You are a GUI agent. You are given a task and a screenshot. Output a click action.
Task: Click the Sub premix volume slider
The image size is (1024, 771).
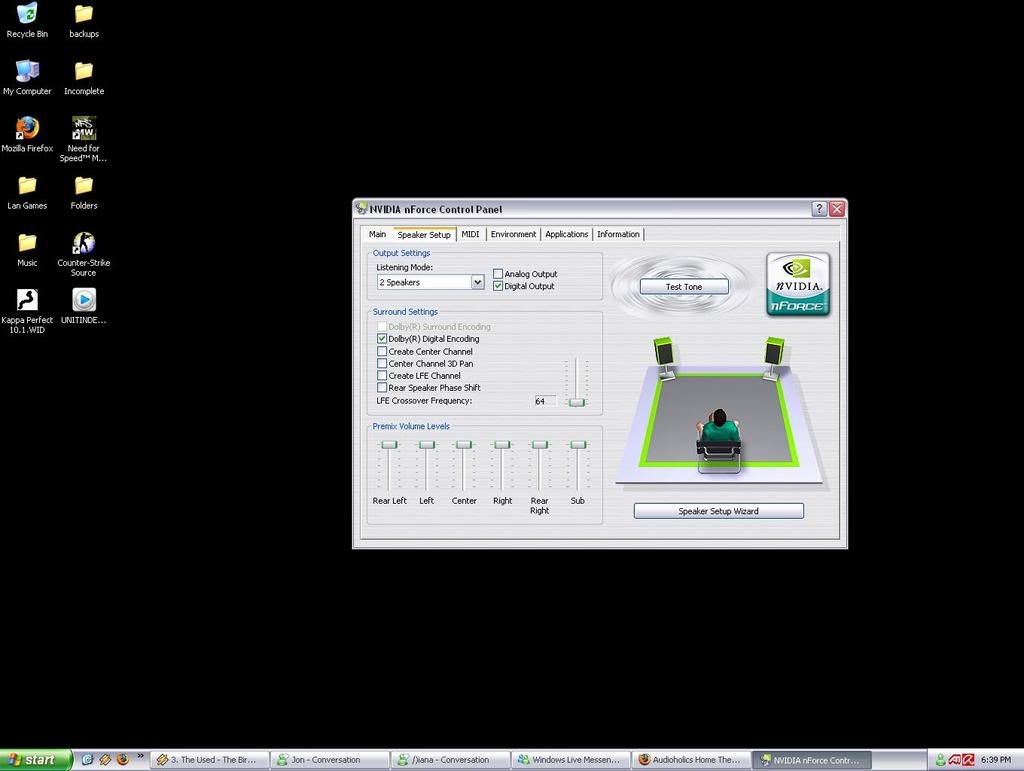(578, 445)
